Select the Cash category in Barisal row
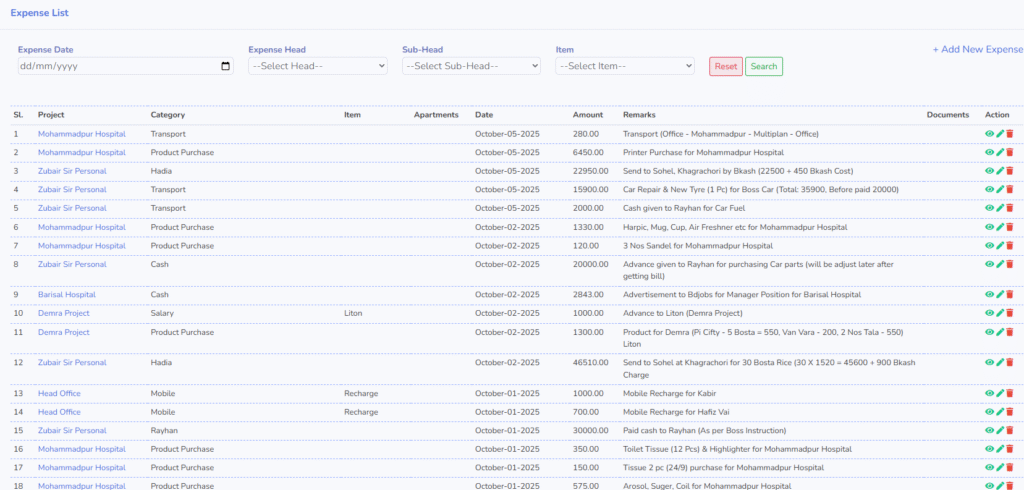Image resolution: width=1024 pixels, height=490 pixels. 159,295
